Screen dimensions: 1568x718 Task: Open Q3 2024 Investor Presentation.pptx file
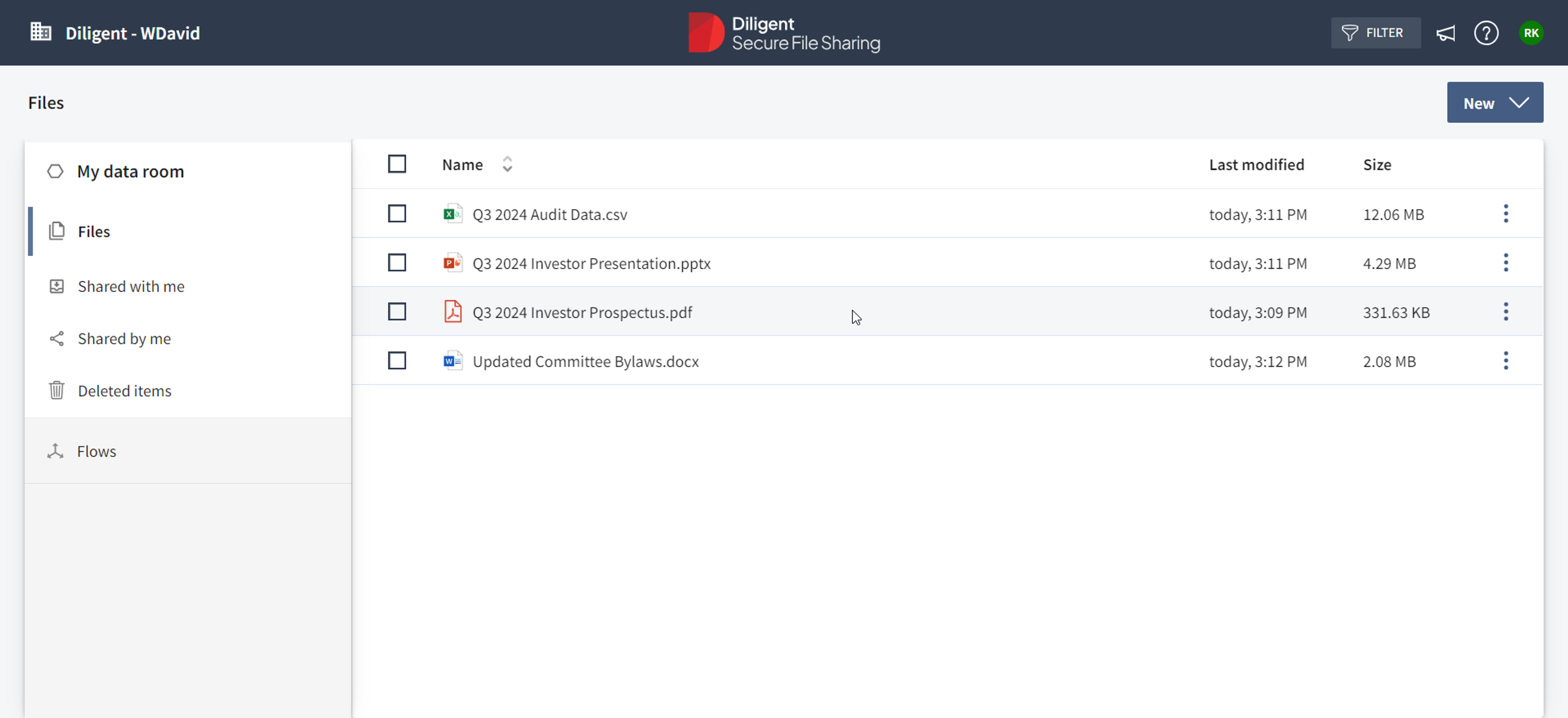coord(591,263)
